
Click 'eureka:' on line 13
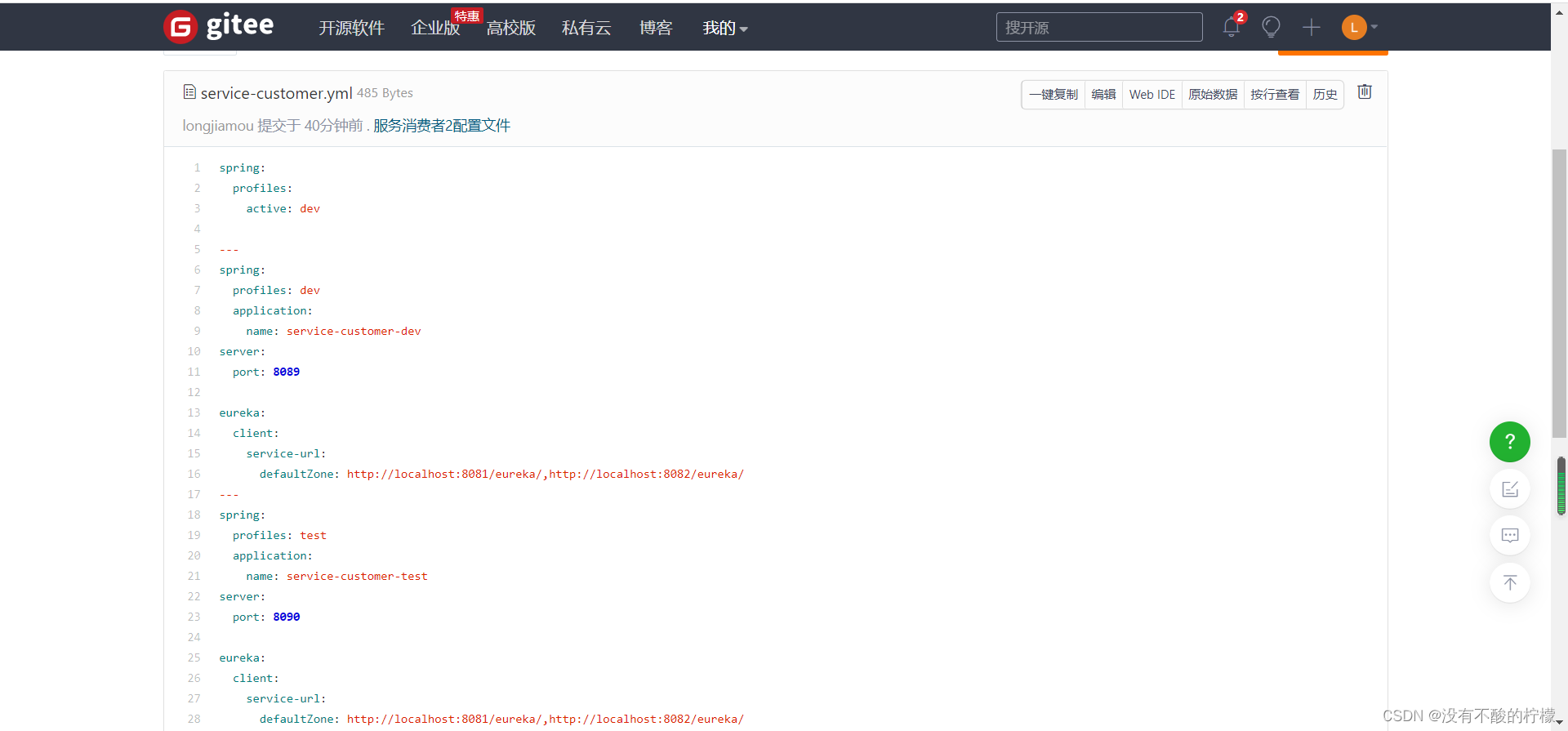(243, 412)
